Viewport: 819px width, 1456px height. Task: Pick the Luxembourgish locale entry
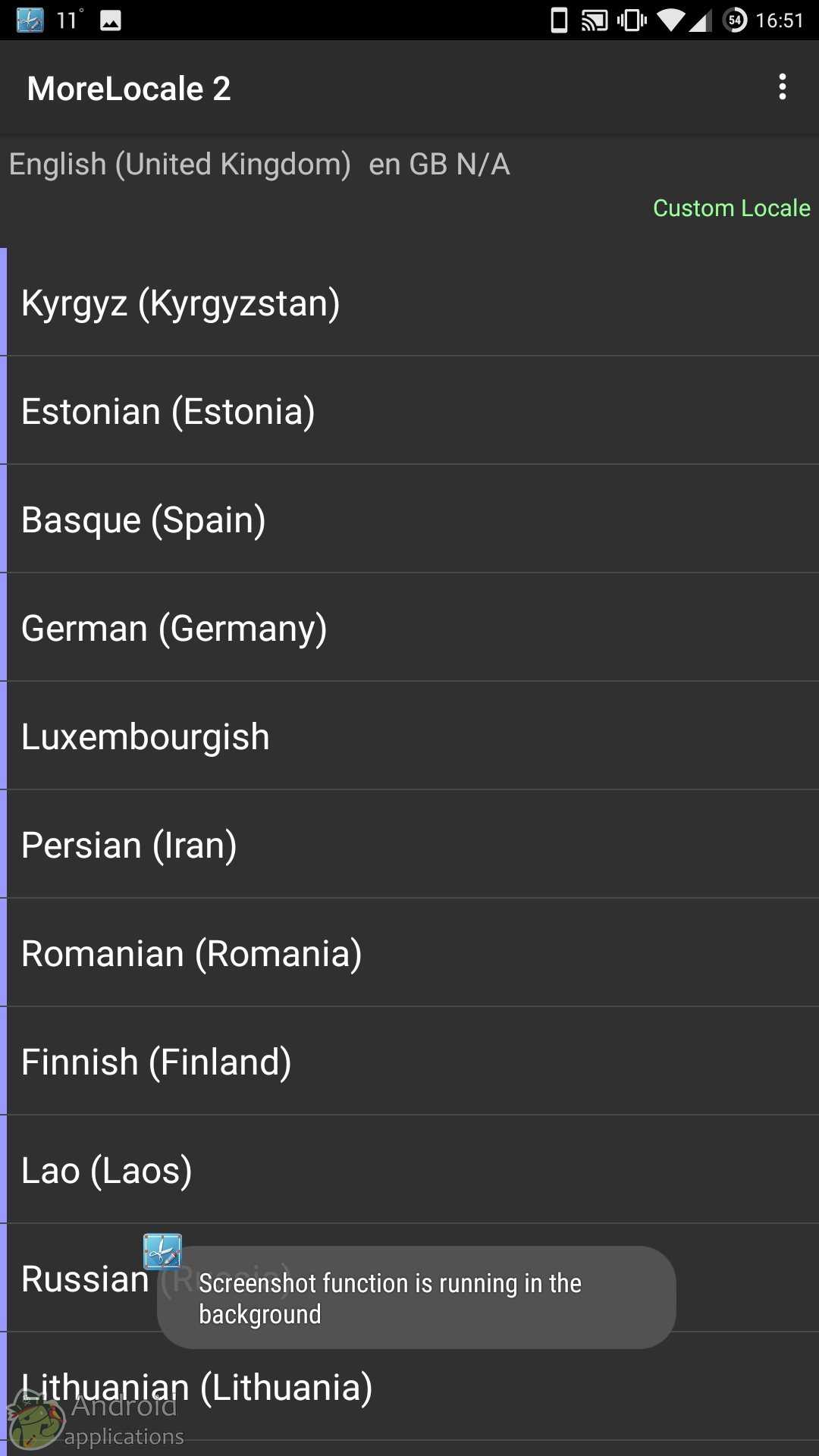coord(409,737)
